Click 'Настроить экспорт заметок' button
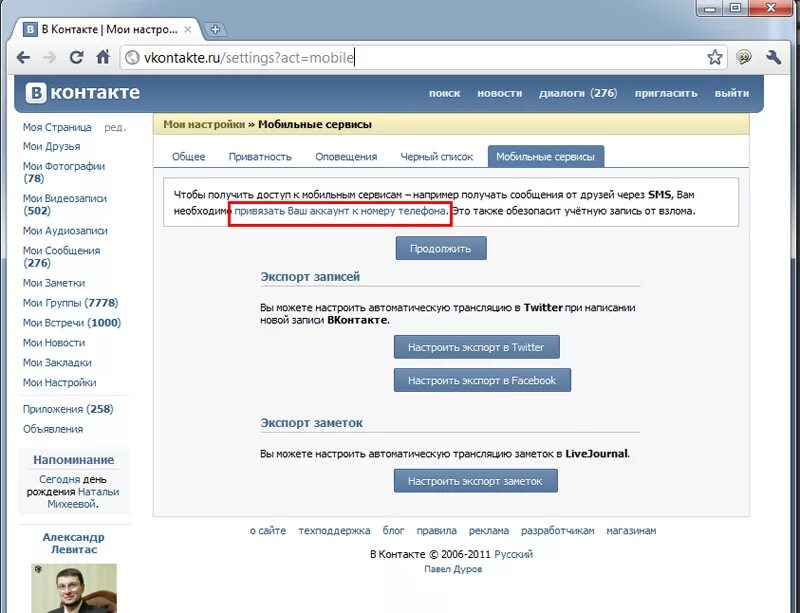This screenshot has width=800, height=613. pos(475,481)
